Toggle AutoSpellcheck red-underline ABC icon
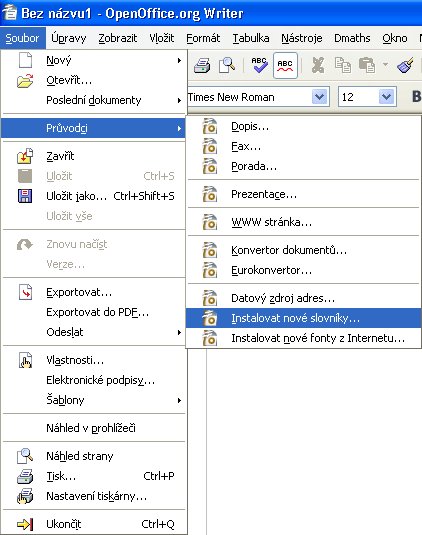Screen dimensions: 422x535 (285, 65)
